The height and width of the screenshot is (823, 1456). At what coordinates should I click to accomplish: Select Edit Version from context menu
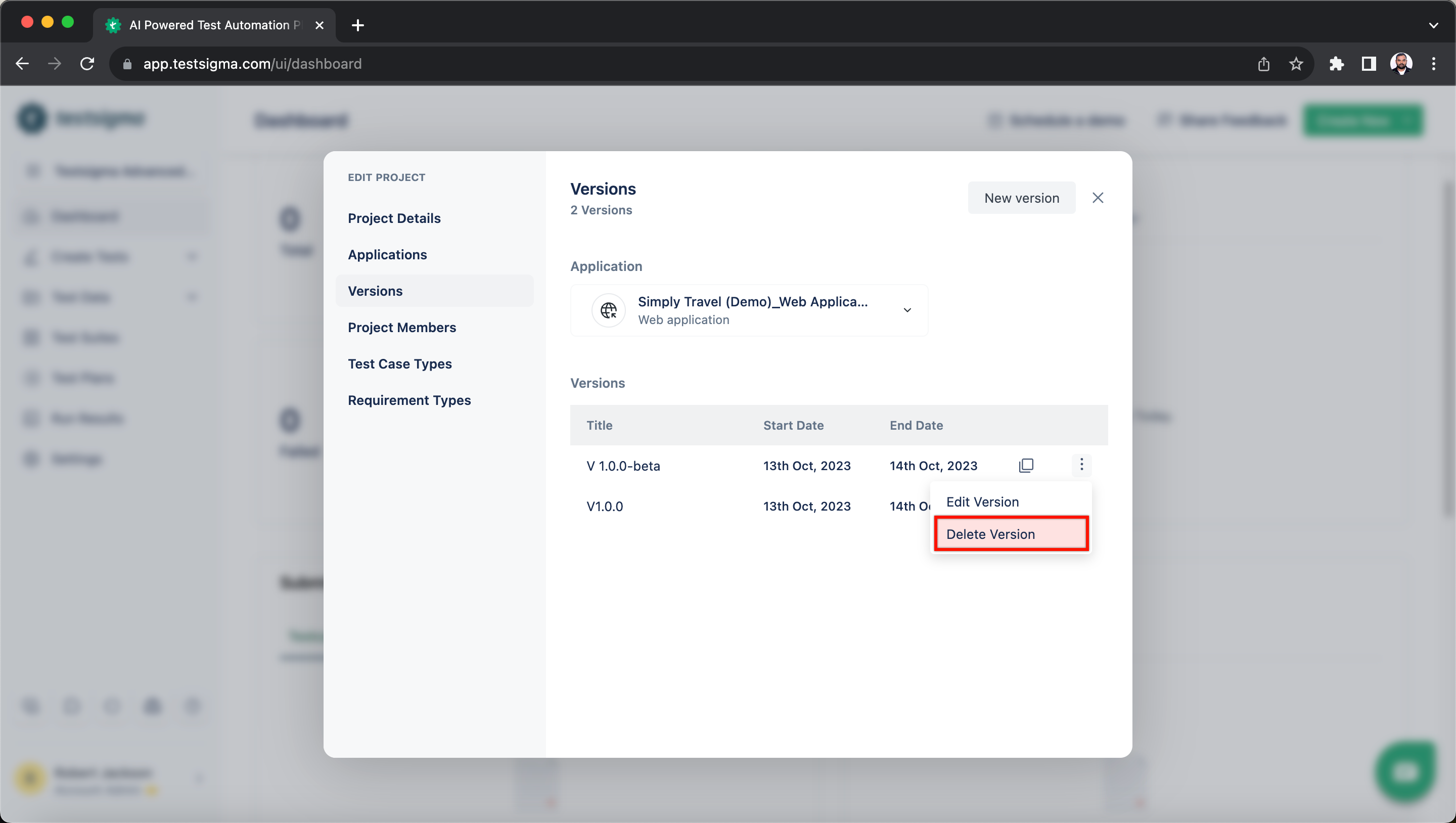coord(983,501)
